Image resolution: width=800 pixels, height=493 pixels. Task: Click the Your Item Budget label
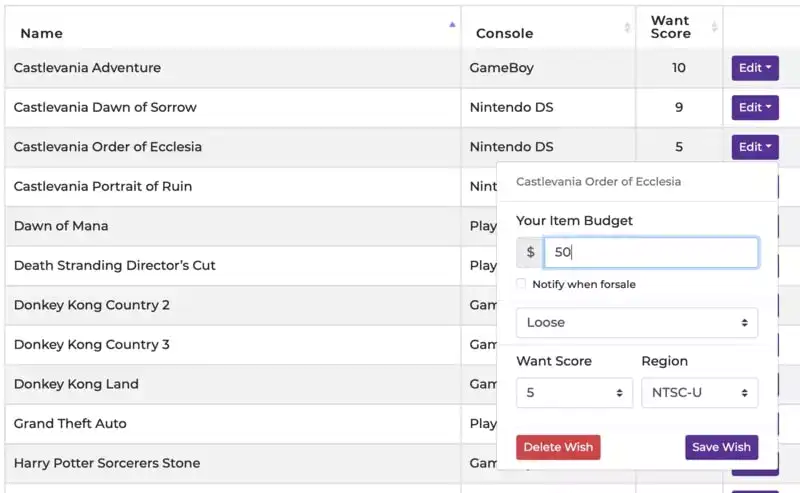(x=574, y=221)
